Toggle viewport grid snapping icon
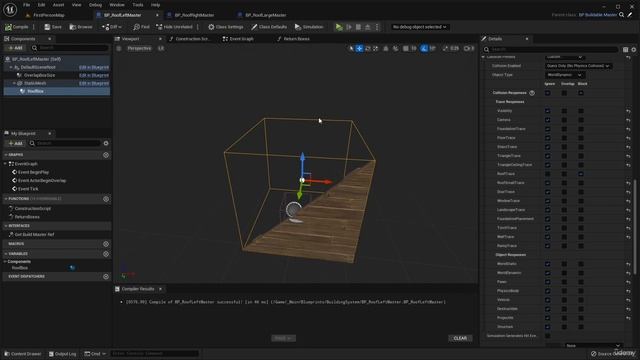640x360 pixels. tap(405, 49)
